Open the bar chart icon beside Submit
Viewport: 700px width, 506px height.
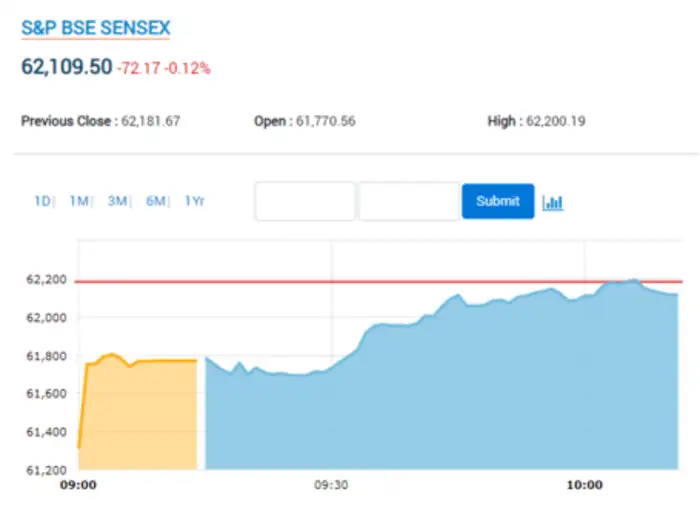click(553, 202)
